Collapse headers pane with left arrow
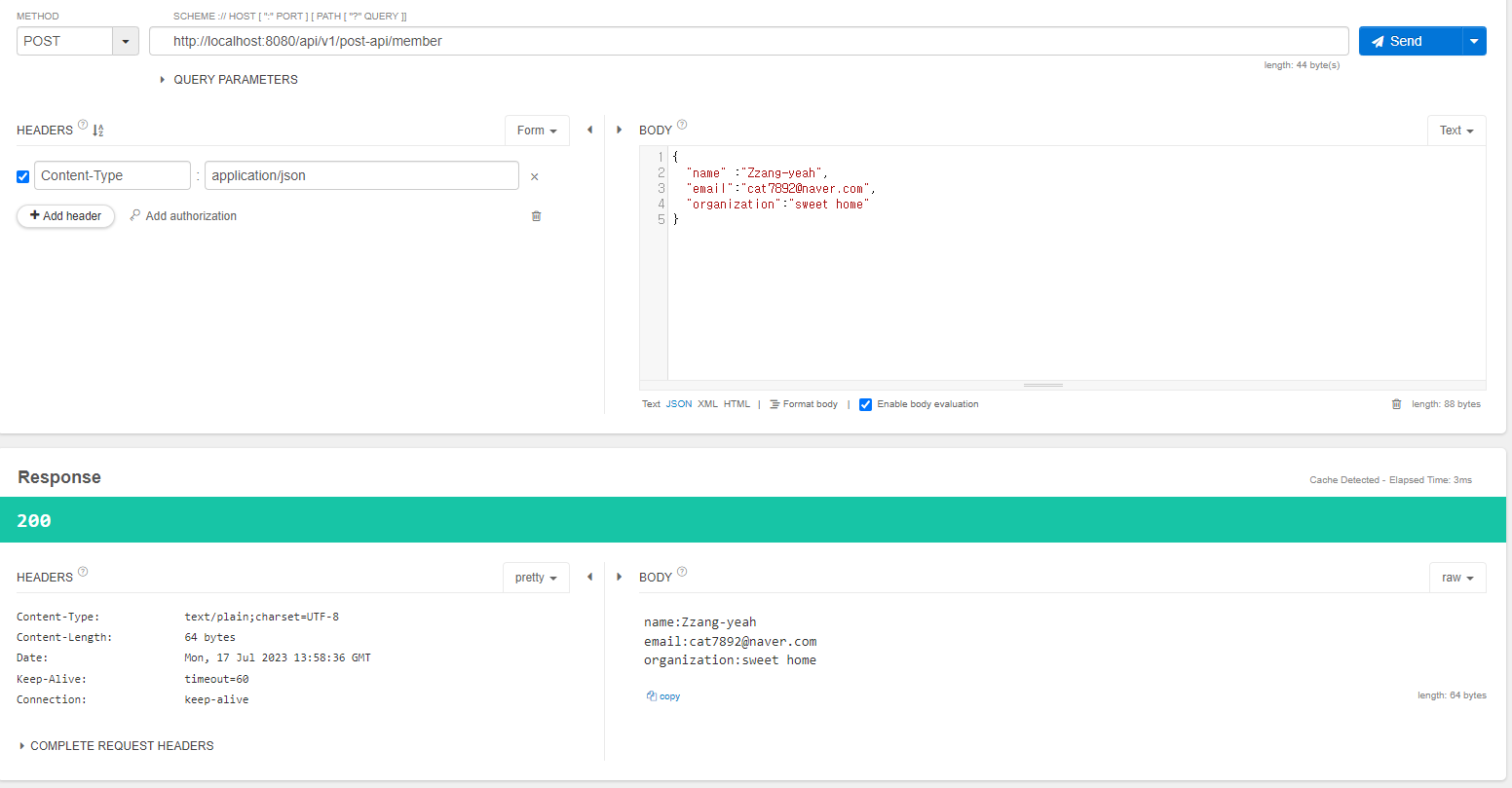 (589, 130)
